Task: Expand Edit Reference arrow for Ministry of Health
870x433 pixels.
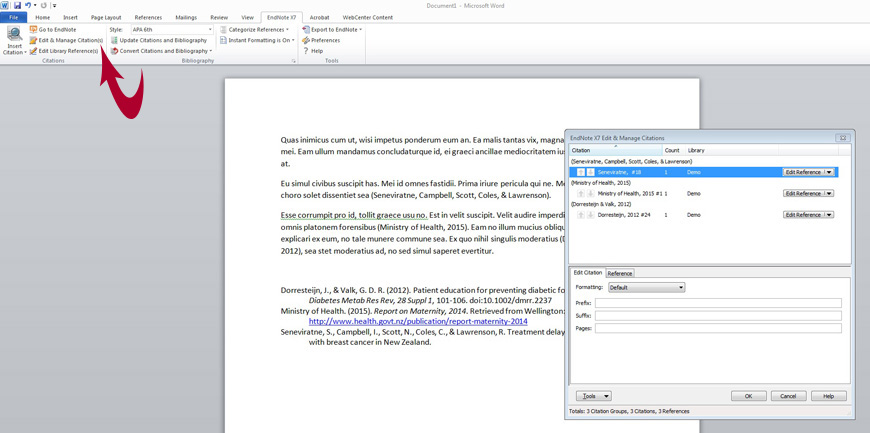Action: [x=829, y=193]
